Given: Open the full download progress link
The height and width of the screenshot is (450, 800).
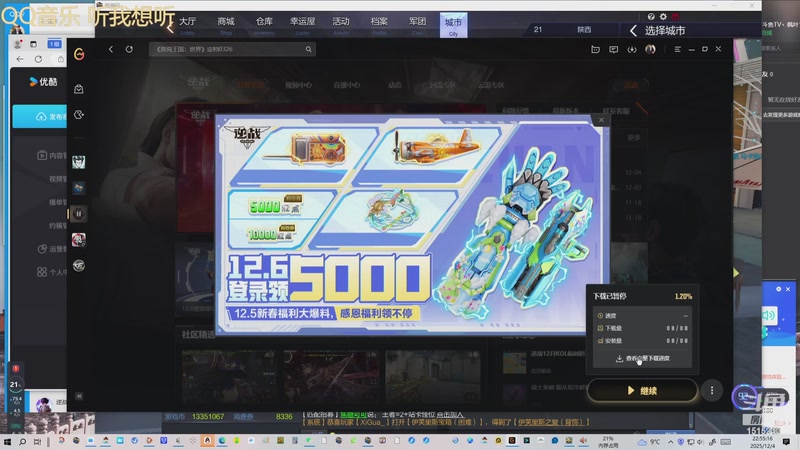Looking at the screenshot, I should click(x=642, y=359).
